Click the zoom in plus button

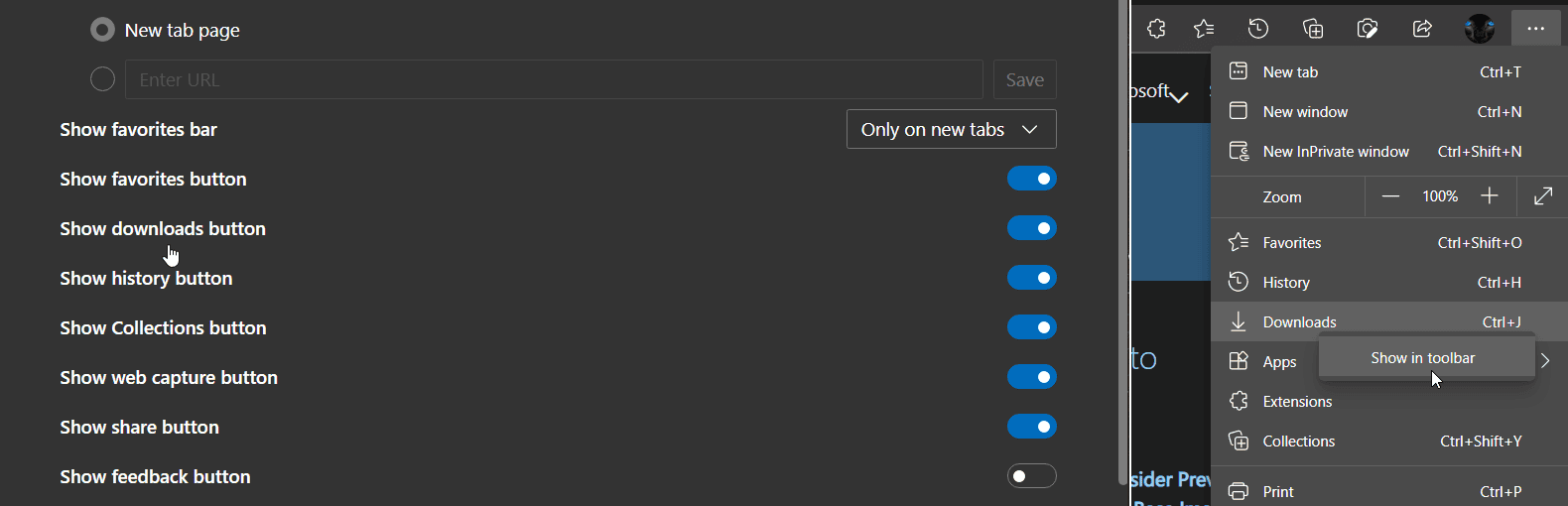coord(1489,196)
